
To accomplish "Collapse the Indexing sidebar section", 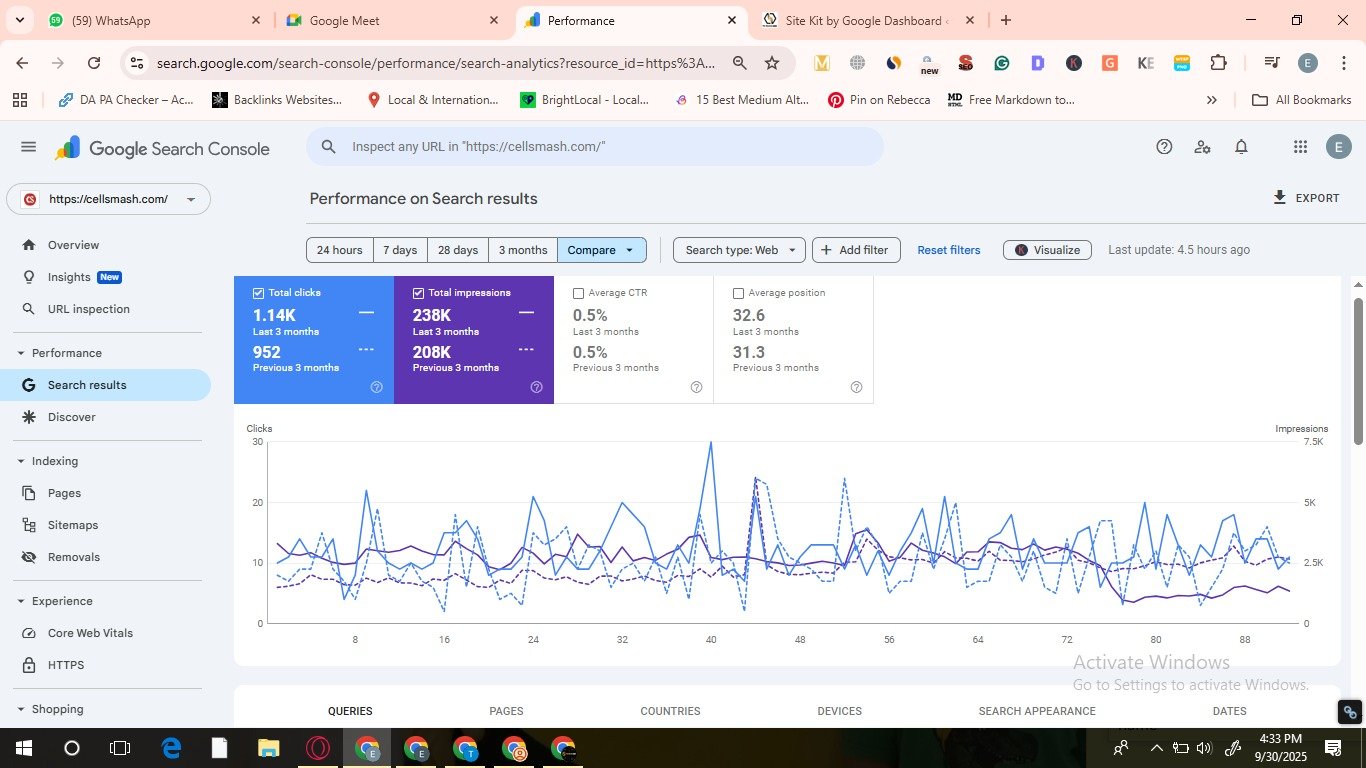I will click(x=21, y=461).
